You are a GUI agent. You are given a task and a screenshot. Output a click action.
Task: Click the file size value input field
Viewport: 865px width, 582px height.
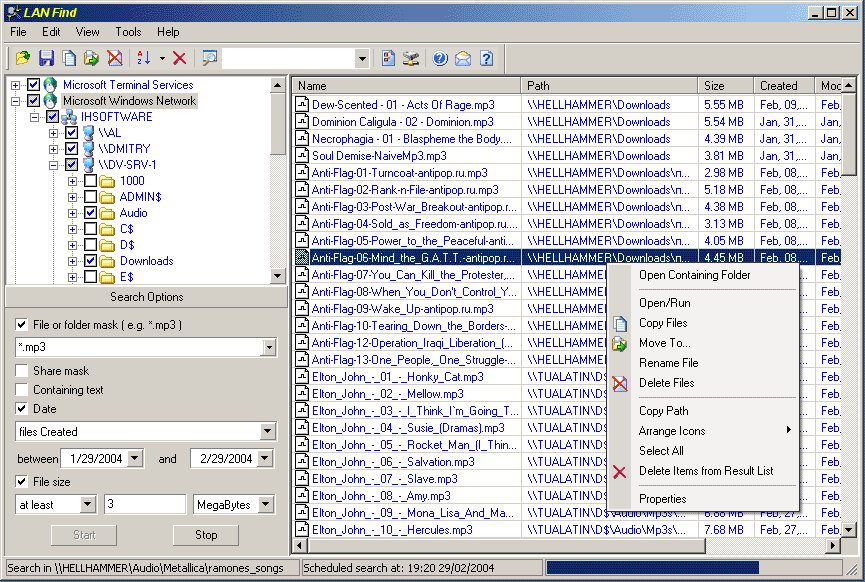coord(145,505)
